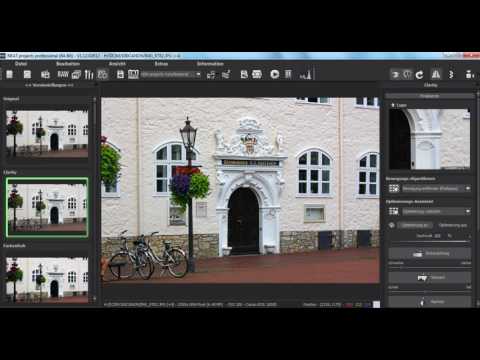Screen dimensions: 480x360
Task: Select the Import preset thumbnail
Action: 47,133
